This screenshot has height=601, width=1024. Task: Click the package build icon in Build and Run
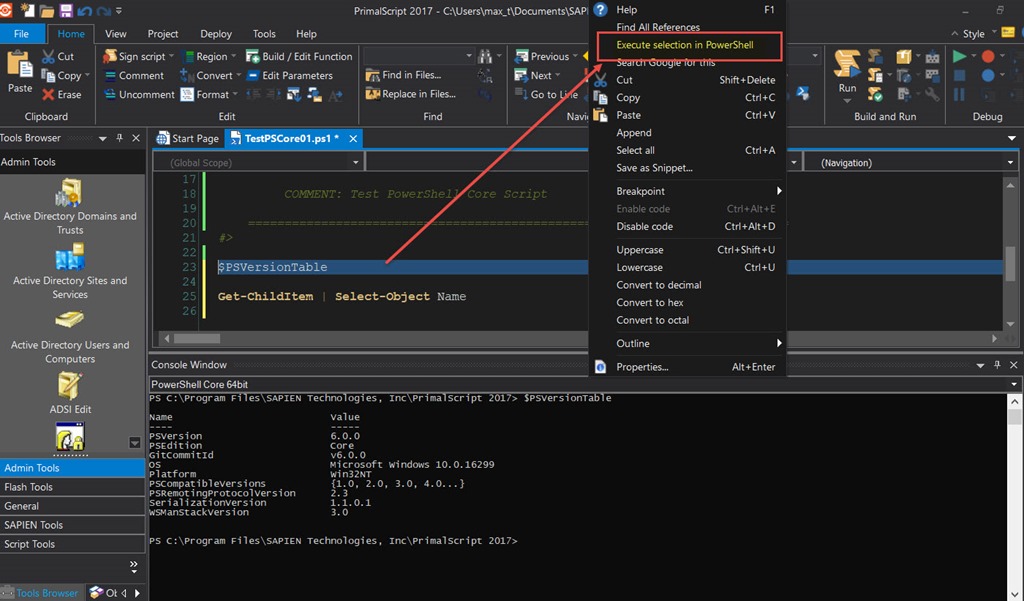point(904,57)
